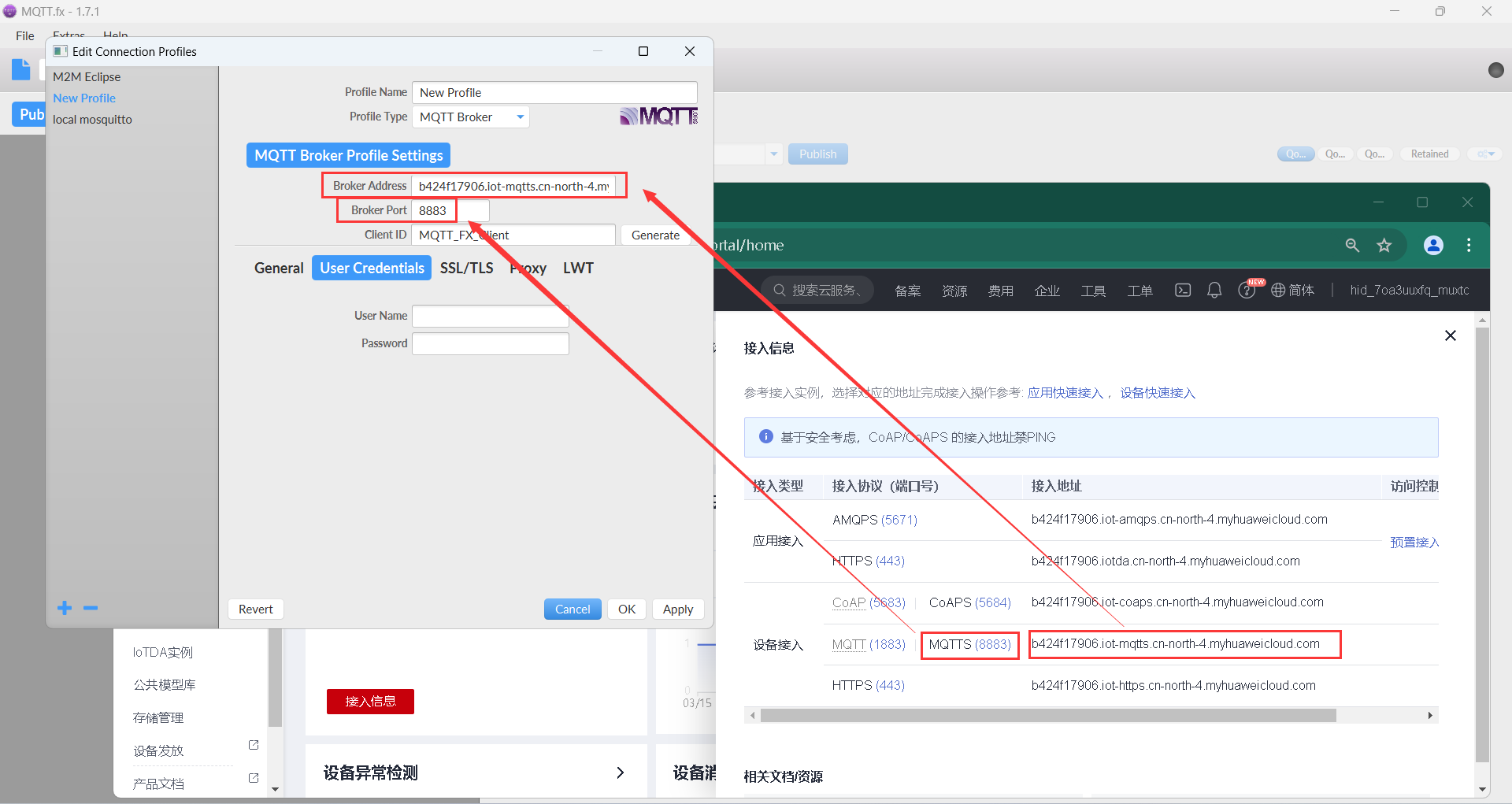Viewport: 1512px width, 804px height.
Task: Click the Revert button
Action: tap(256, 609)
